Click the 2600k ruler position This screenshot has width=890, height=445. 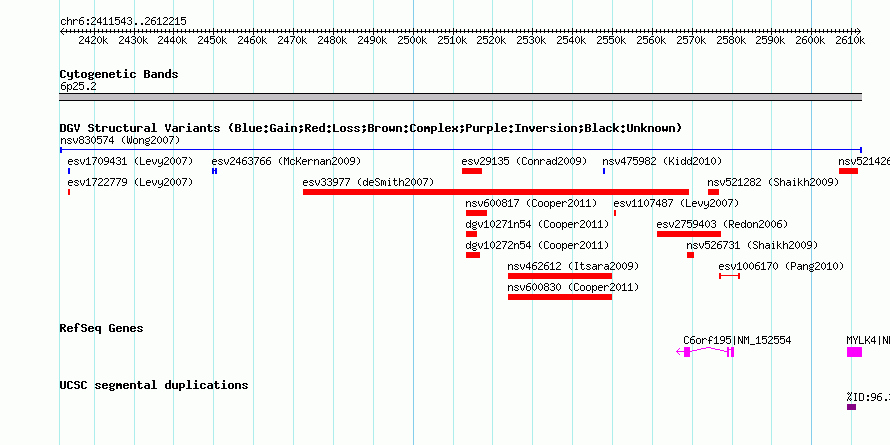tap(810, 40)
